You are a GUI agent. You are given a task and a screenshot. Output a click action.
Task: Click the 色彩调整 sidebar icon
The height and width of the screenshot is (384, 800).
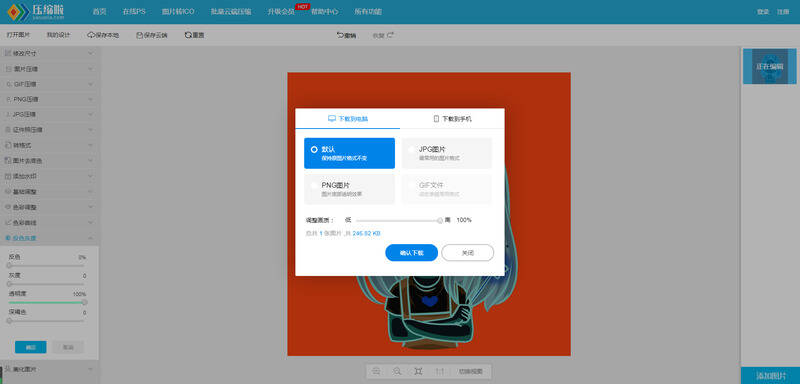(8, 208)
